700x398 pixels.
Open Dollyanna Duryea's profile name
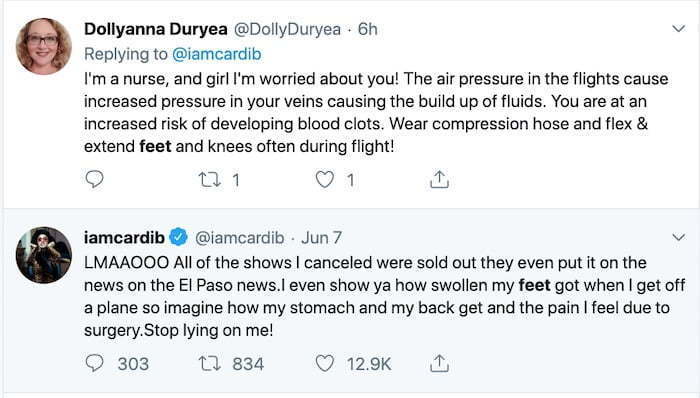coord(156,29)
